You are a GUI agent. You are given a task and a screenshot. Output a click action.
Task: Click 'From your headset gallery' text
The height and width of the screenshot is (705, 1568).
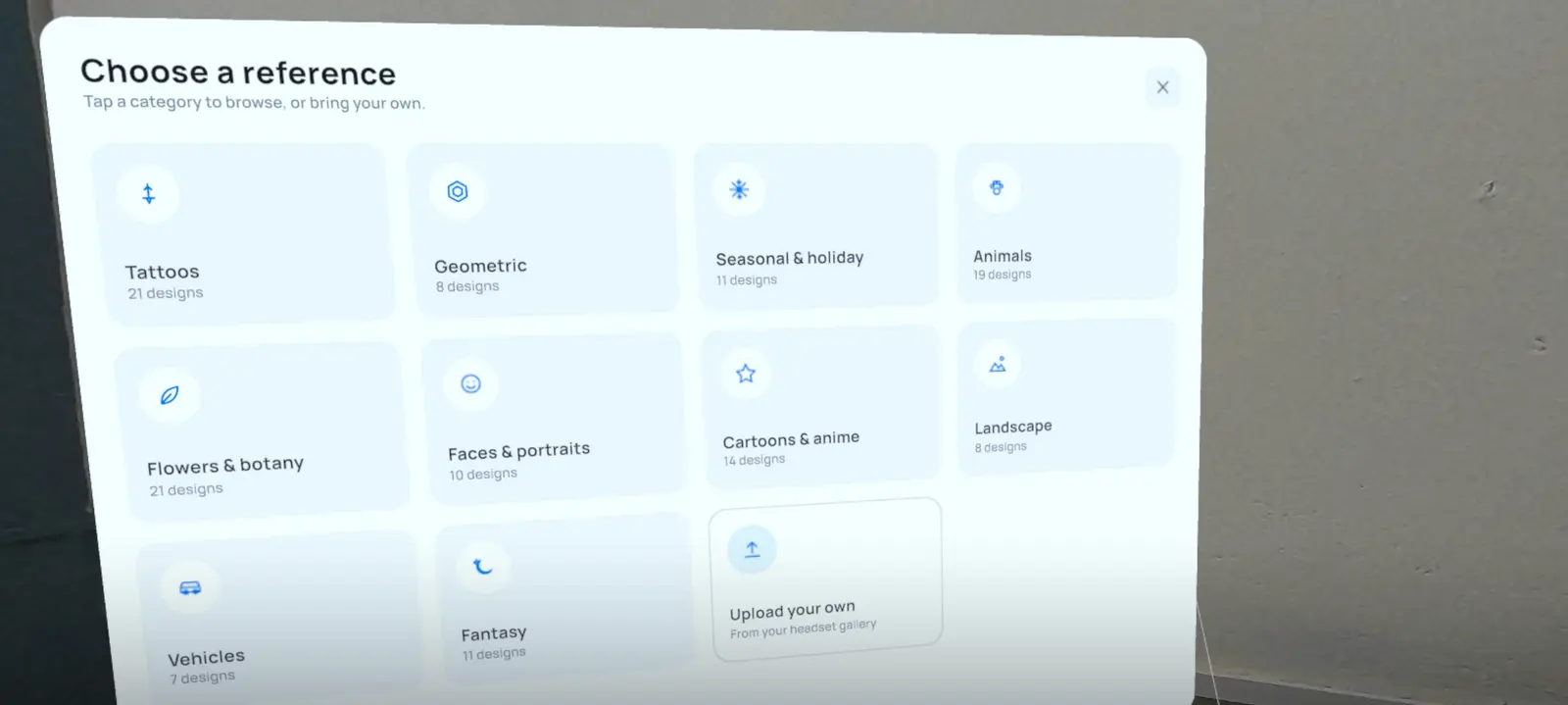(804, 629)
